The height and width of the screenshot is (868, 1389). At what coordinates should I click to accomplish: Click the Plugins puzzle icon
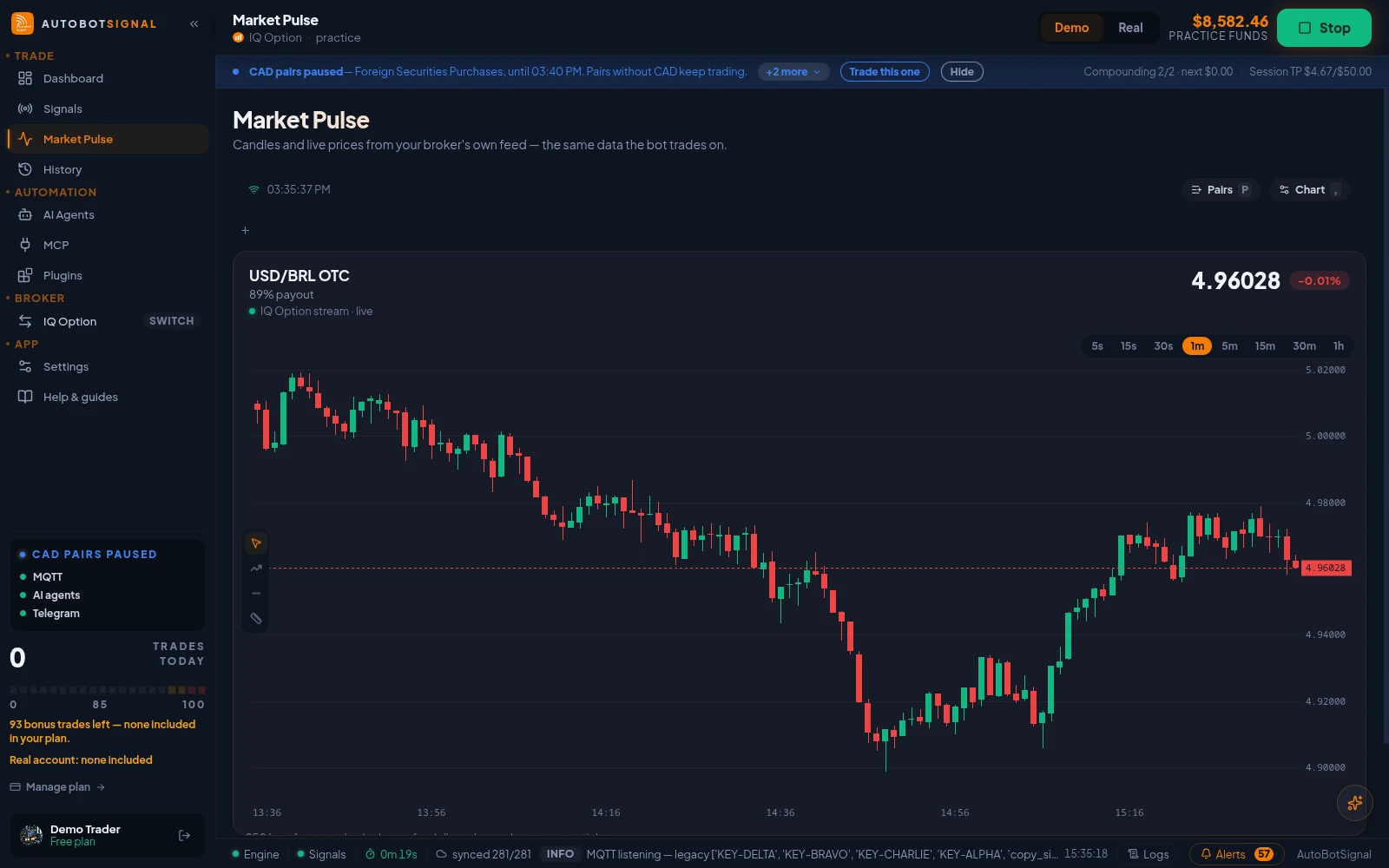tap(25, 275)
